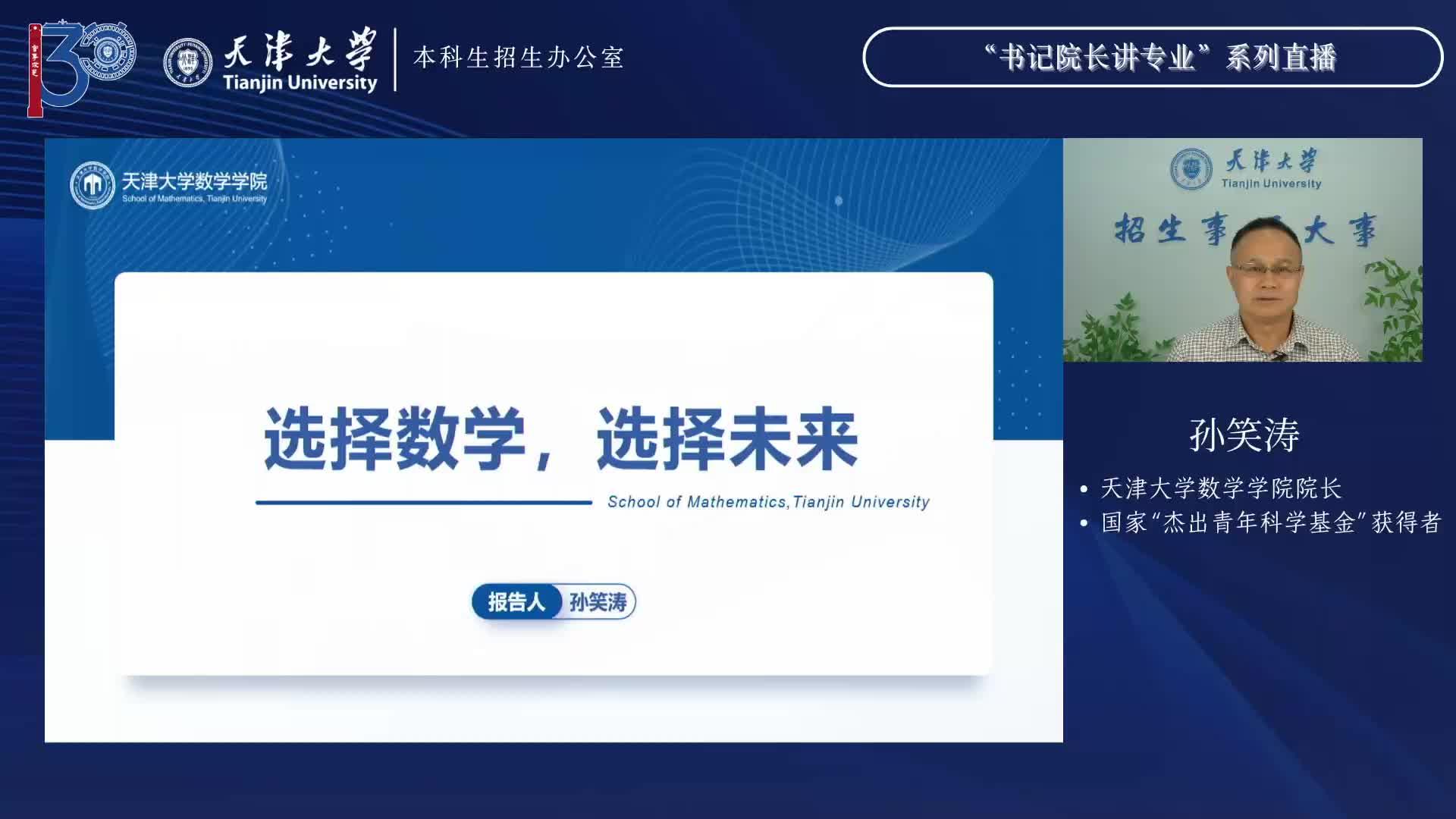This screenshot has height=819, width=1456.
Task: Click the 130th anniversary logo
Action: coord(80,67)
